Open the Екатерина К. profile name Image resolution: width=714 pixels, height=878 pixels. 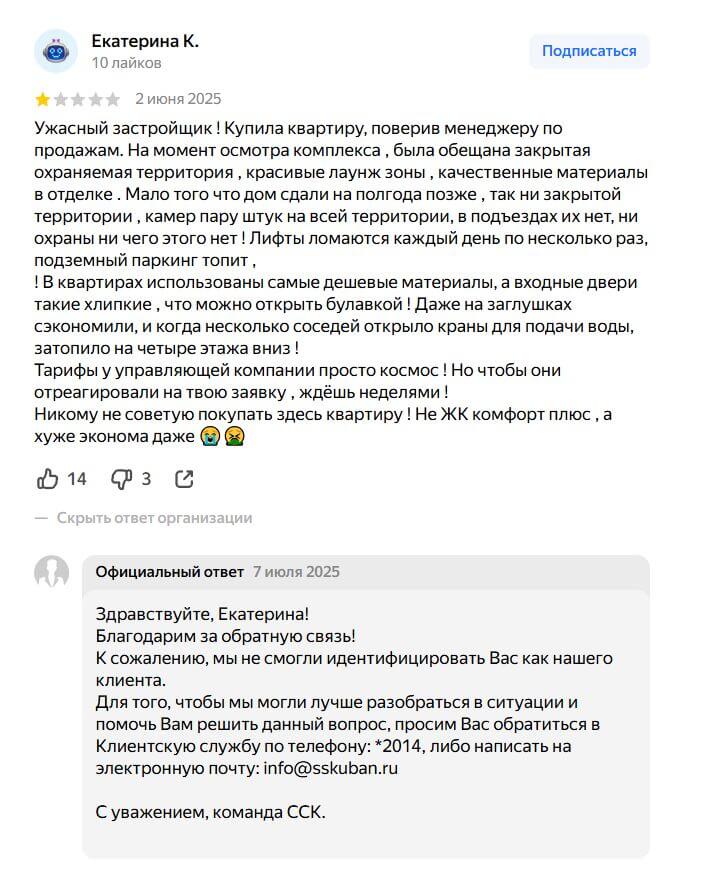tap(145, 41)
